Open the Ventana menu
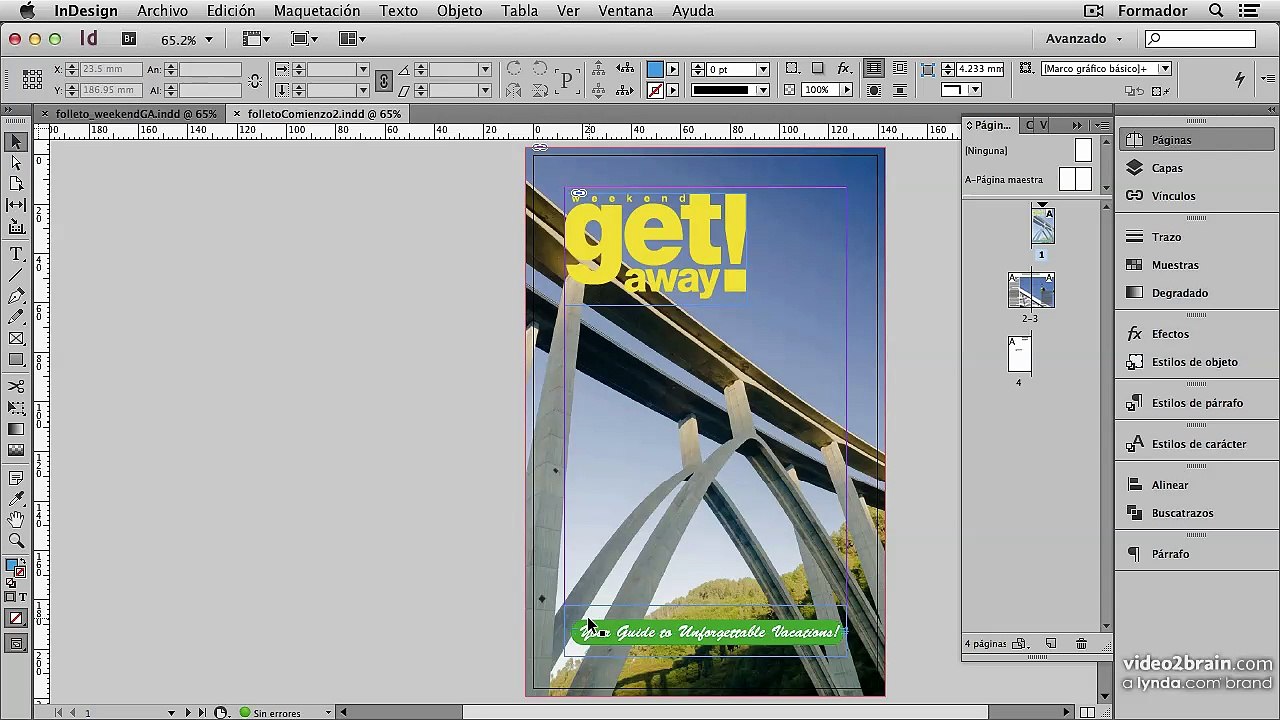1280x720 pixels. coord(626,11)
